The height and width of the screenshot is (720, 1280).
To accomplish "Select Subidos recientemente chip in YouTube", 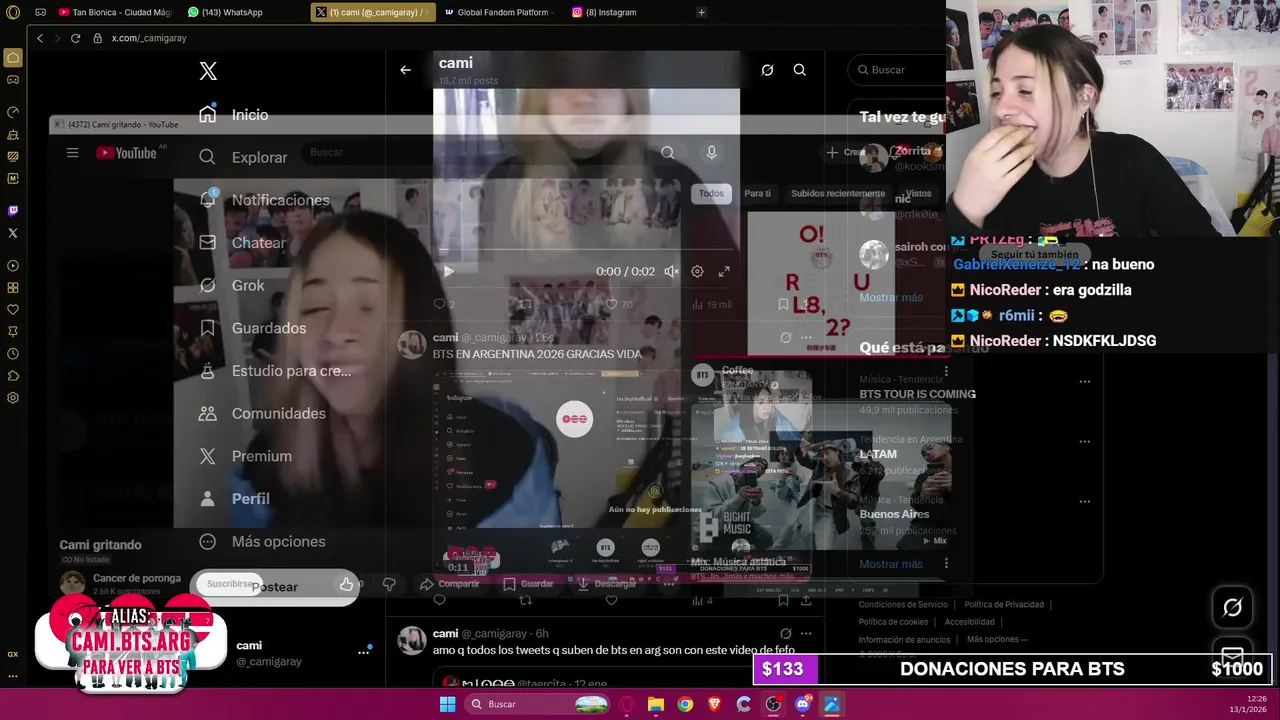I will (838, 193).
